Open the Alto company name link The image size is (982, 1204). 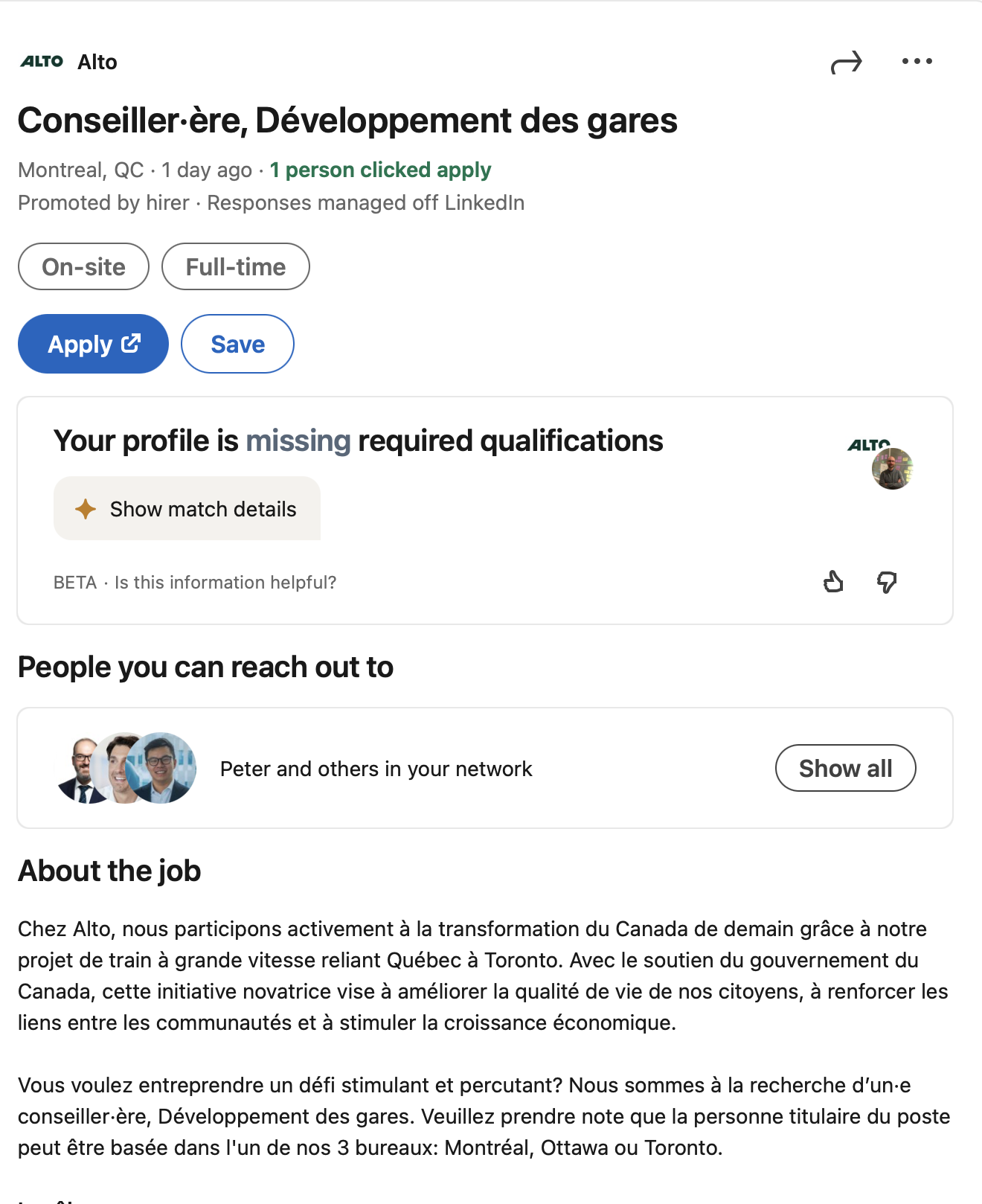[x=97, y=62]
